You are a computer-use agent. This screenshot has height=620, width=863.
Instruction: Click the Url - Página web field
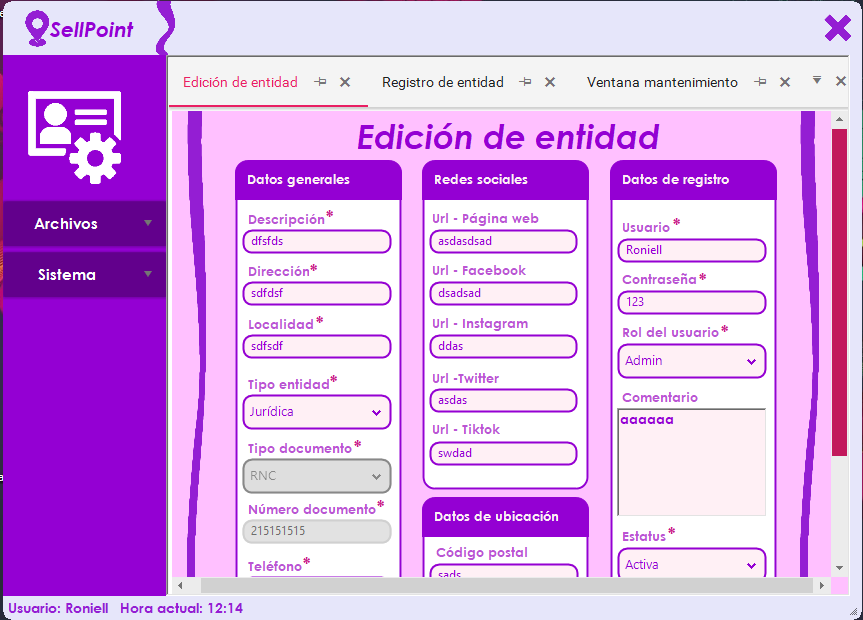click(x=504, y=241)
